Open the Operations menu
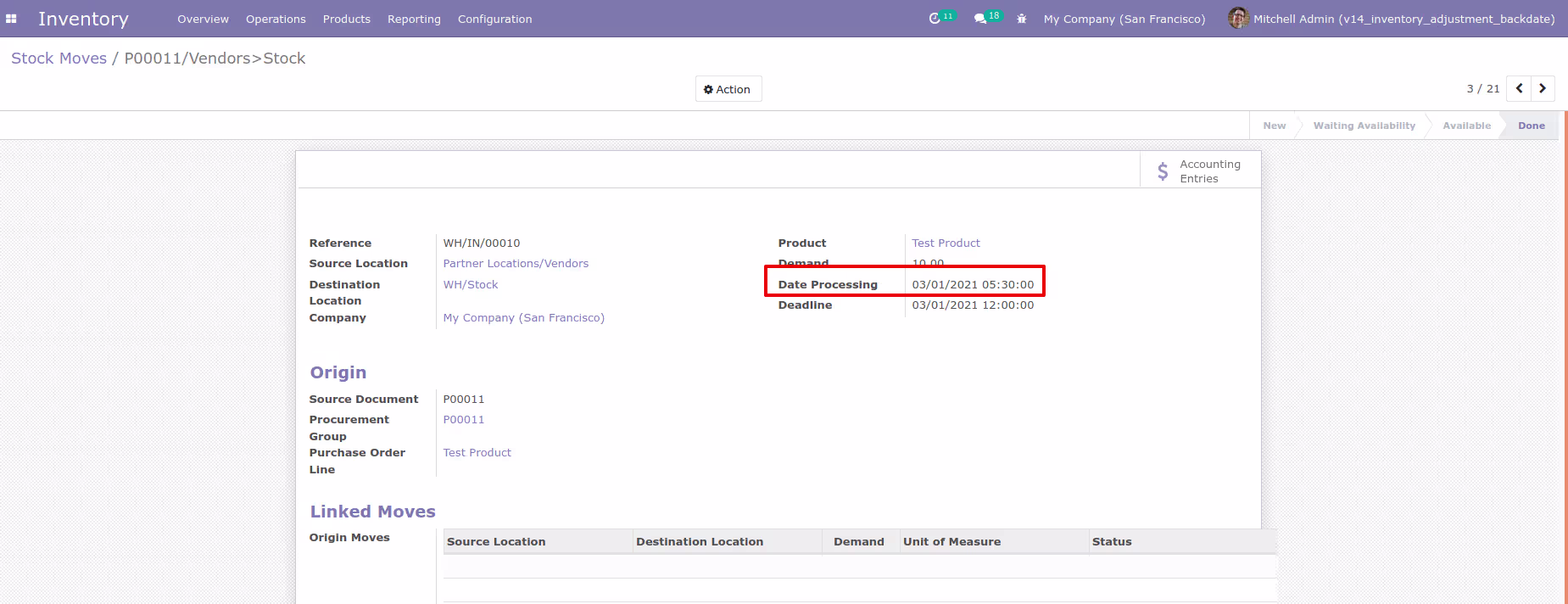This screenshot has height=604, width=1568. pos(276,19)
